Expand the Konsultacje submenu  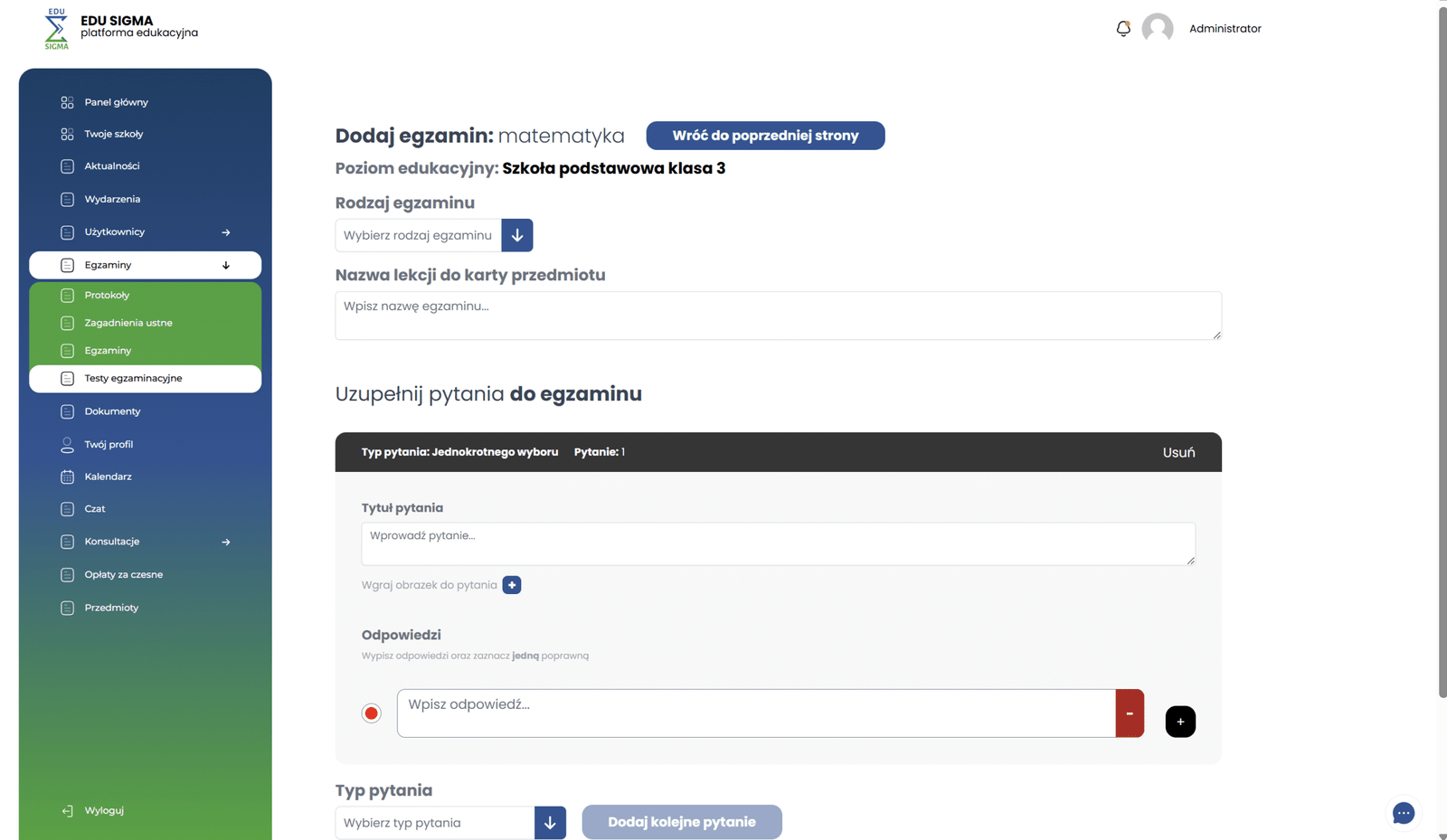tap(226, 542)
